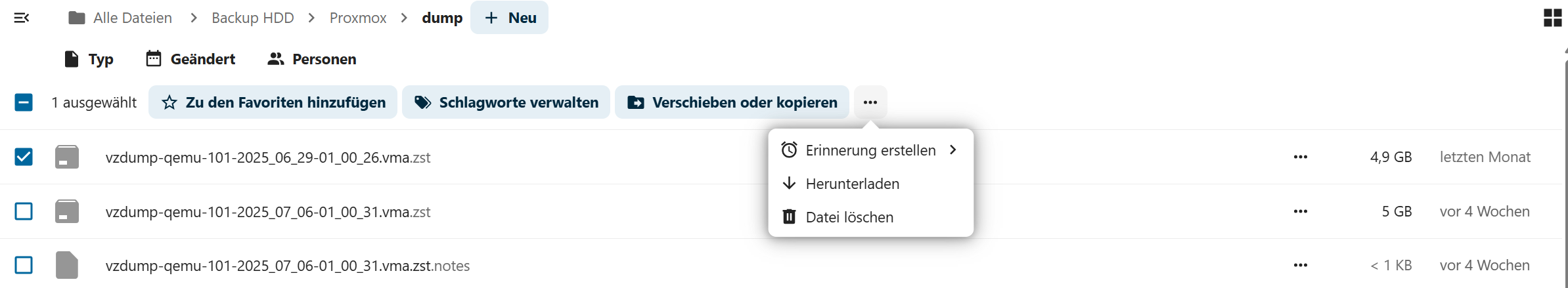
Task: Open the Typ filter dropdown
Action: click(89, 59)
